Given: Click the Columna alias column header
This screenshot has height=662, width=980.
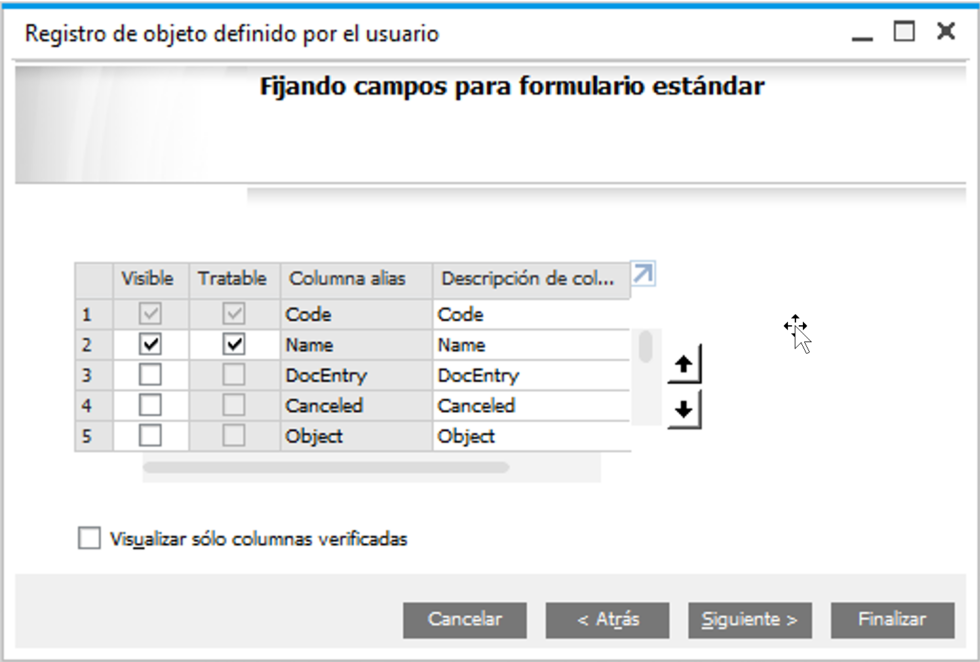Looking at the screenshot, I should click(356, 280).
